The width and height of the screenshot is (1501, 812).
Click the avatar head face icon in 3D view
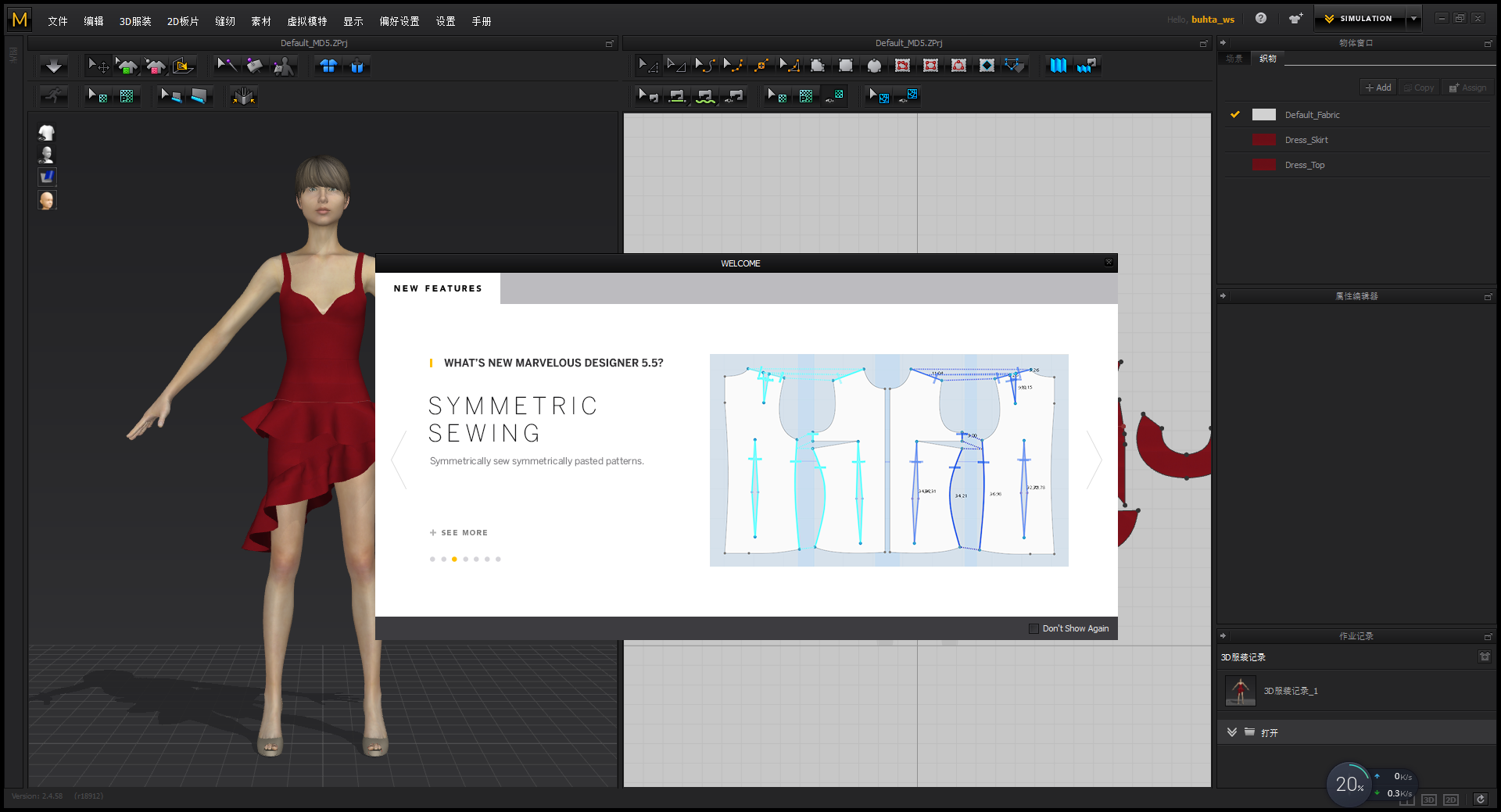pos(47,200)
